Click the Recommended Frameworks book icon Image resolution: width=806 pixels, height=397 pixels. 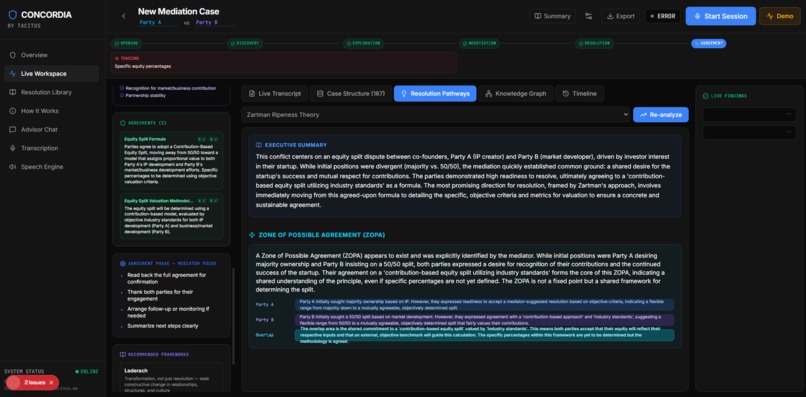[x=122, y=354]
